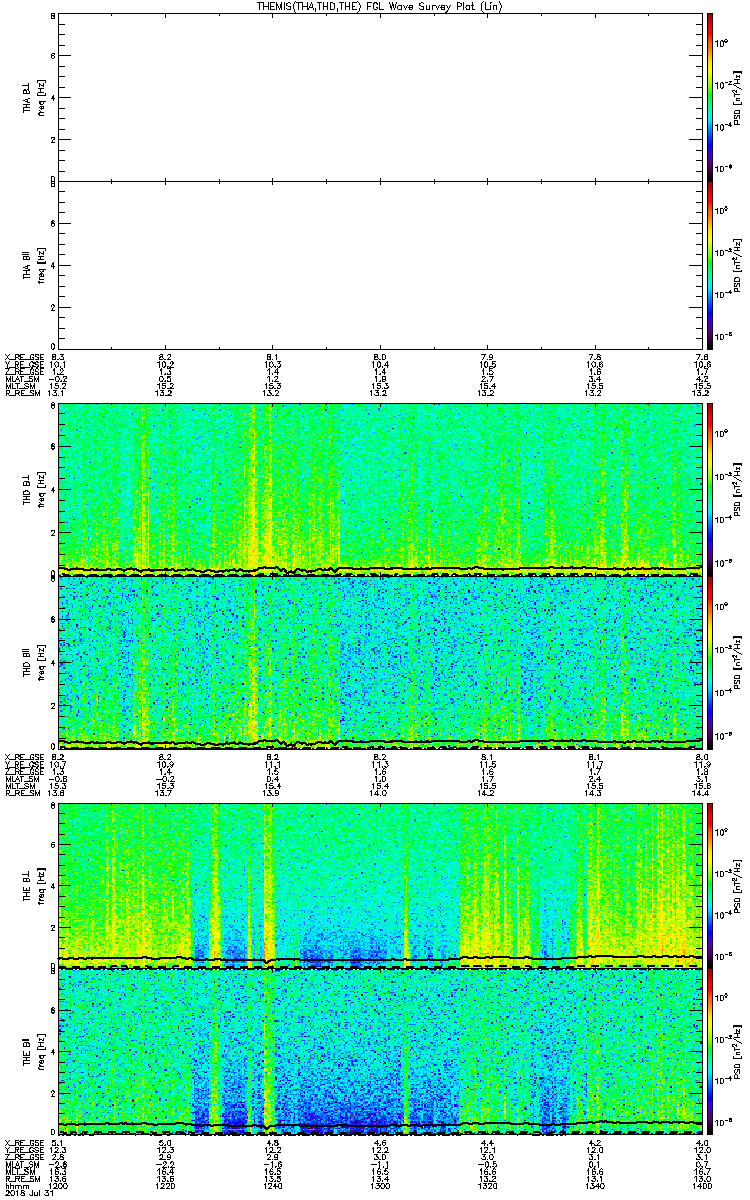Image resolution: width=750 pixels, height=1200 pixels.
Task: Click the 'PSD [nT²/Hz]' label of the THA B⊥ color bar
Action: click(x=738, y=97)
